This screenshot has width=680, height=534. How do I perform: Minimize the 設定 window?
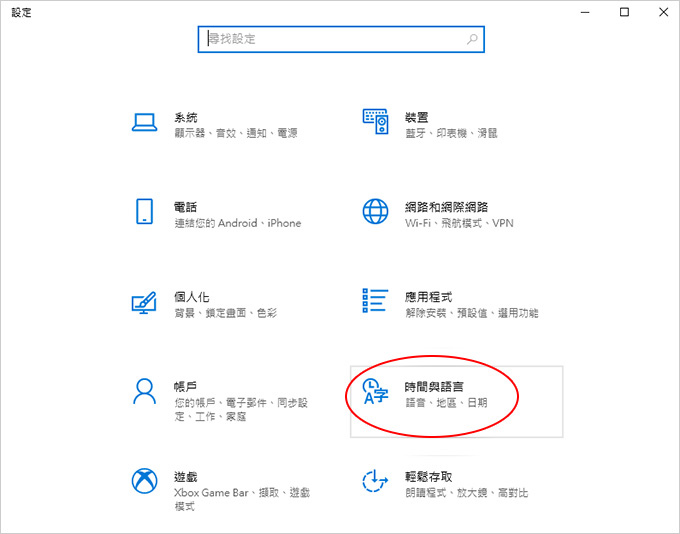tap(585, 12)
